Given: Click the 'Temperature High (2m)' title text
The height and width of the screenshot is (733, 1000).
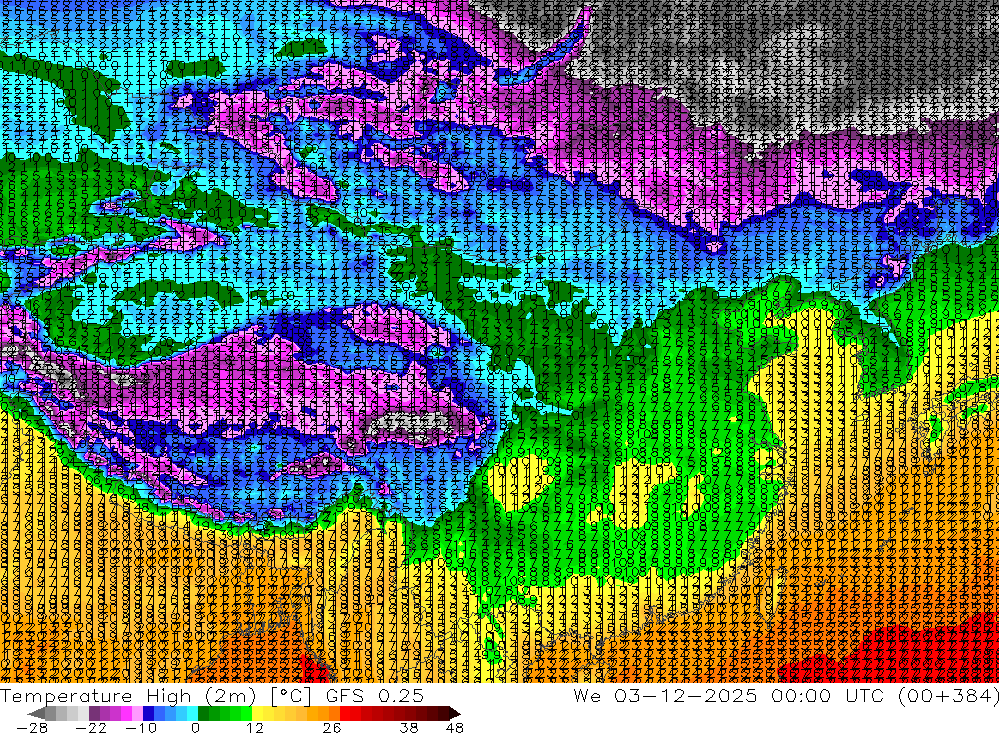Looking at the screenshot, I should click(128, 695).
